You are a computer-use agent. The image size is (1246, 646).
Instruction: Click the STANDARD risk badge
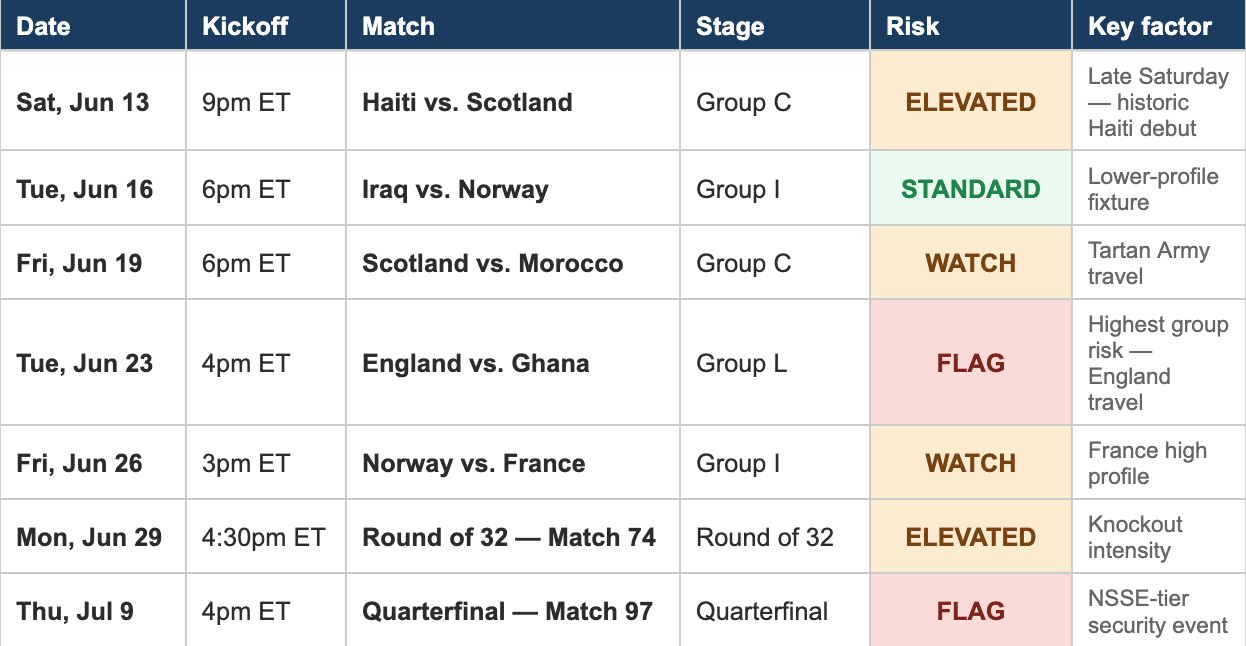tap(971, 189)
